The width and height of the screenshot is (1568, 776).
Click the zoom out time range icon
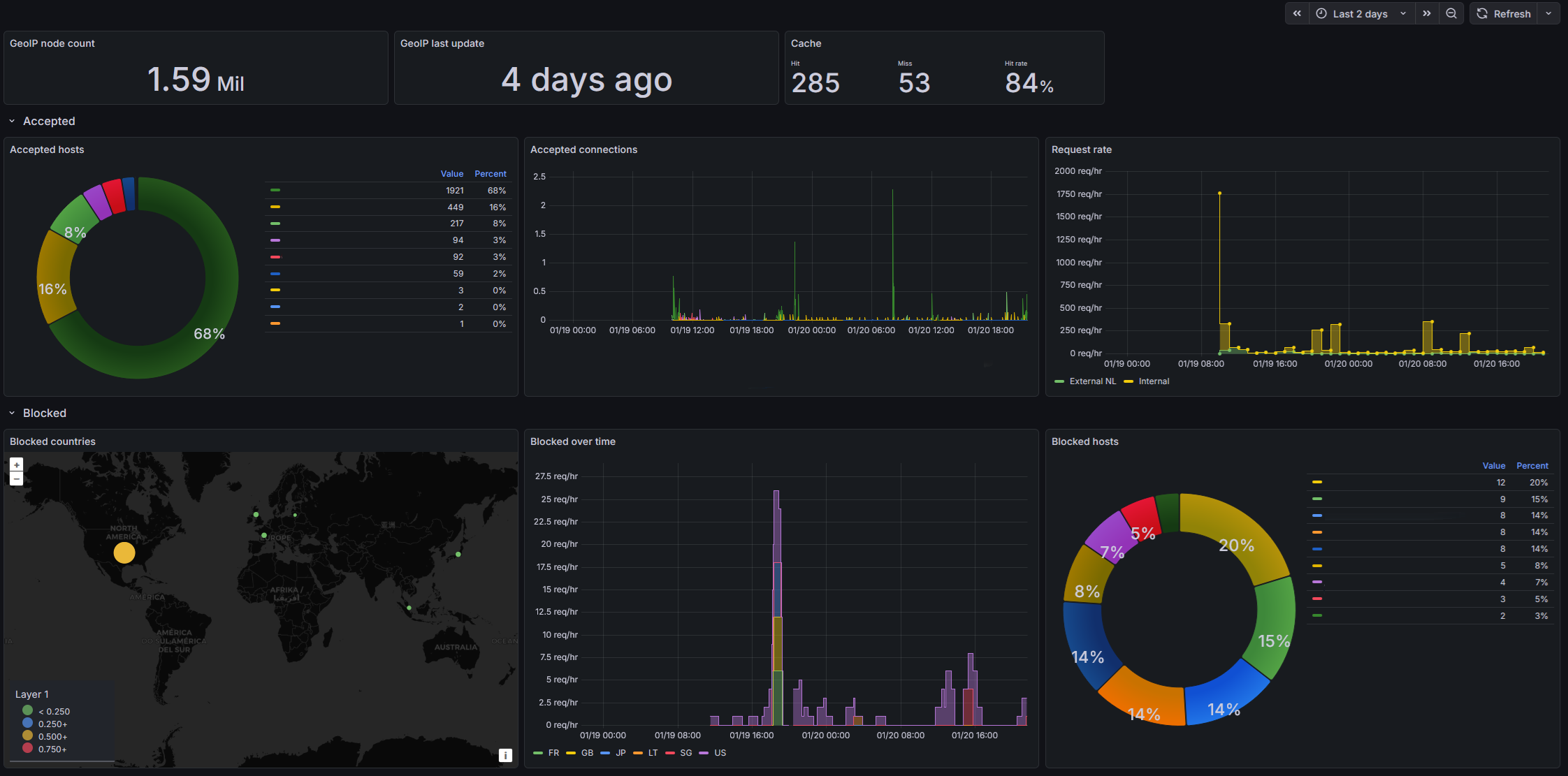click(x=1451, y=13)
